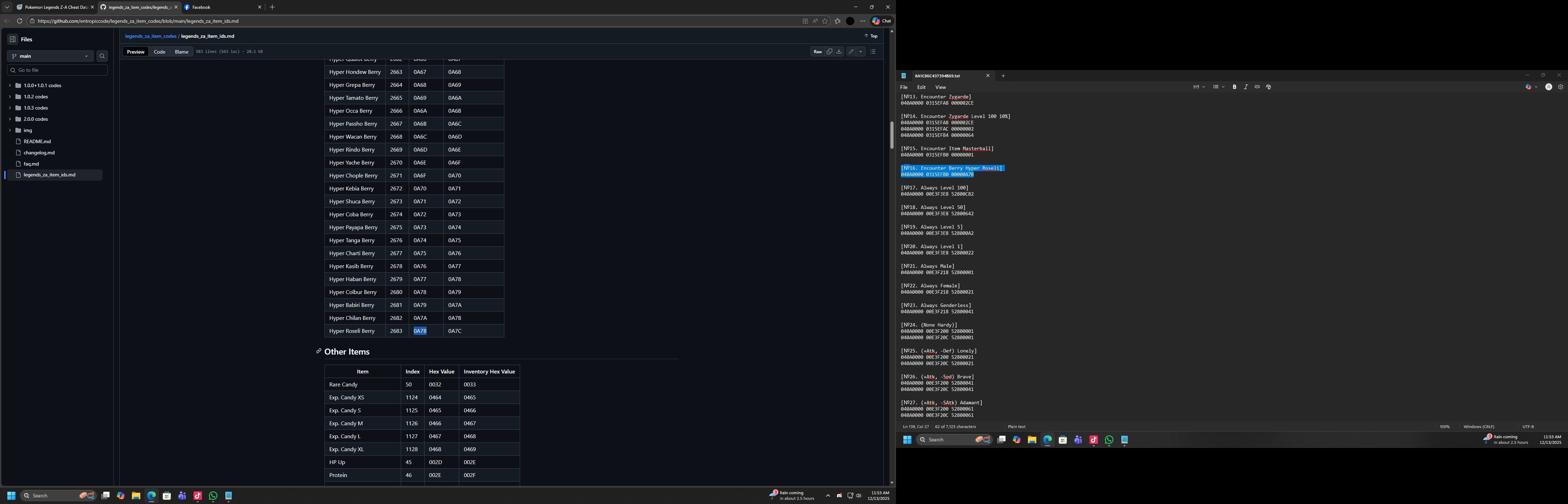The width and height of the screenshot is (1568, 504).
Task: Open the list style dropdown in Notepad
Action: pos(1218,87)
